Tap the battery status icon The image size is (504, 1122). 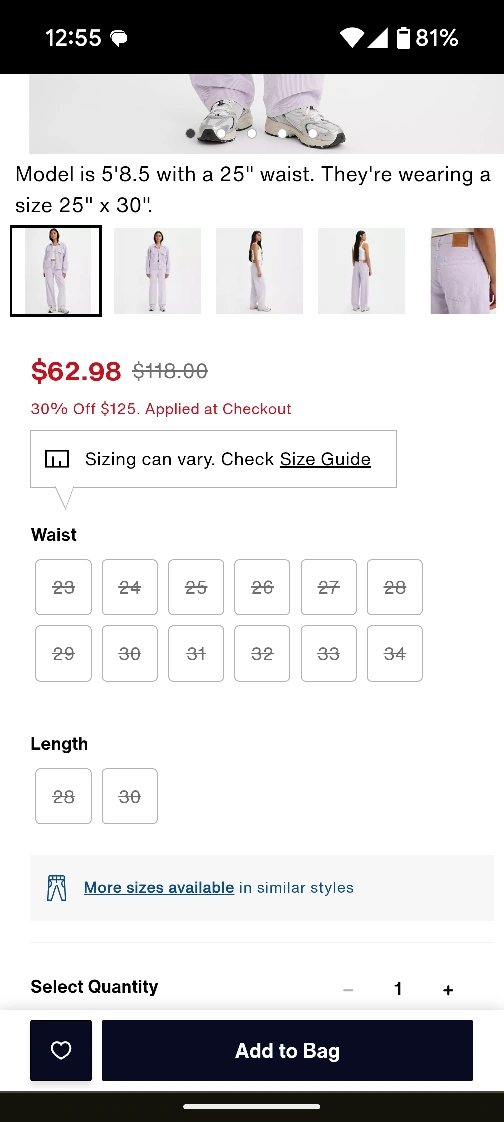point(403,37)
